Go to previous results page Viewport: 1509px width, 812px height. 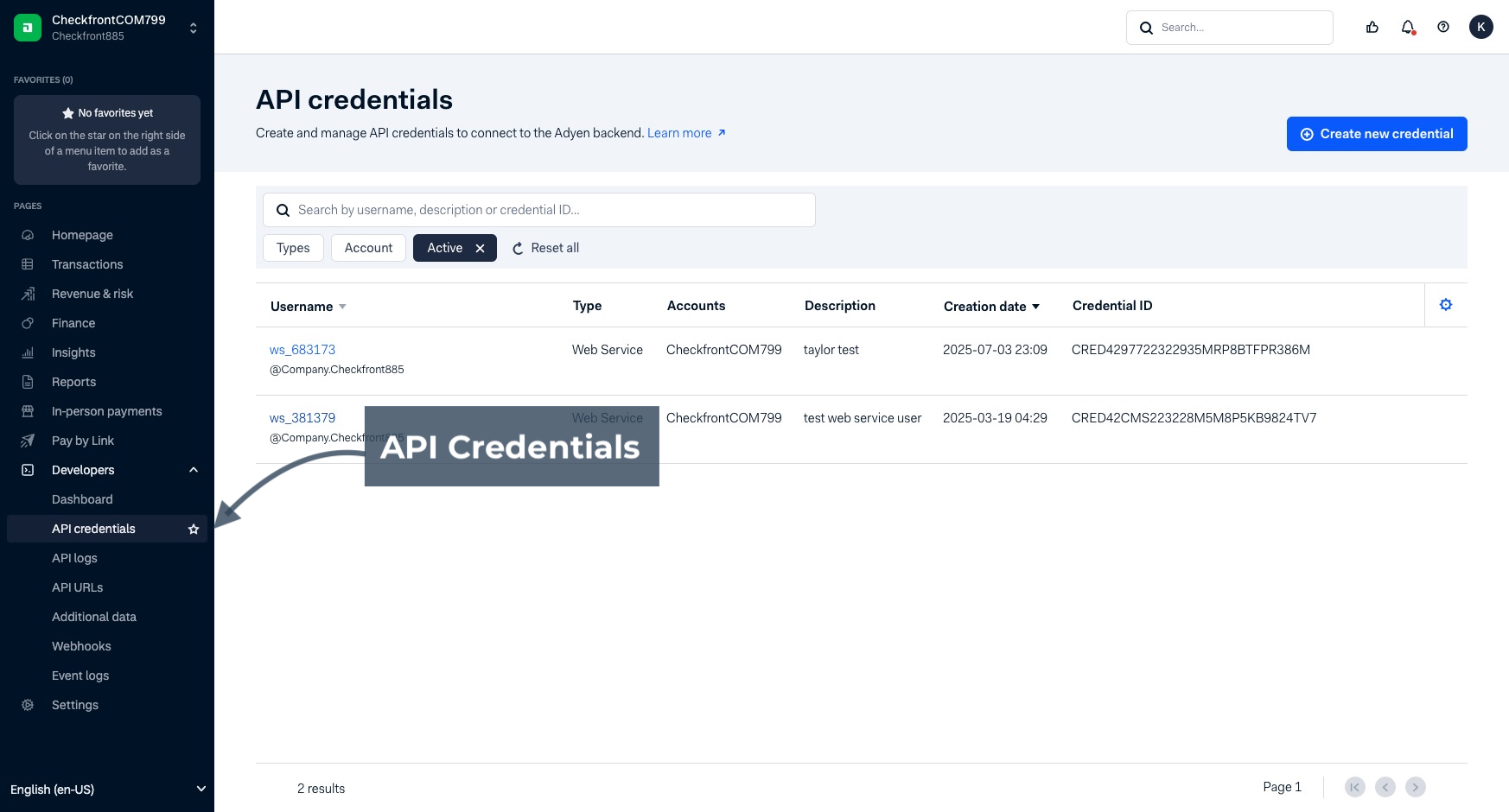(1385, 787)
